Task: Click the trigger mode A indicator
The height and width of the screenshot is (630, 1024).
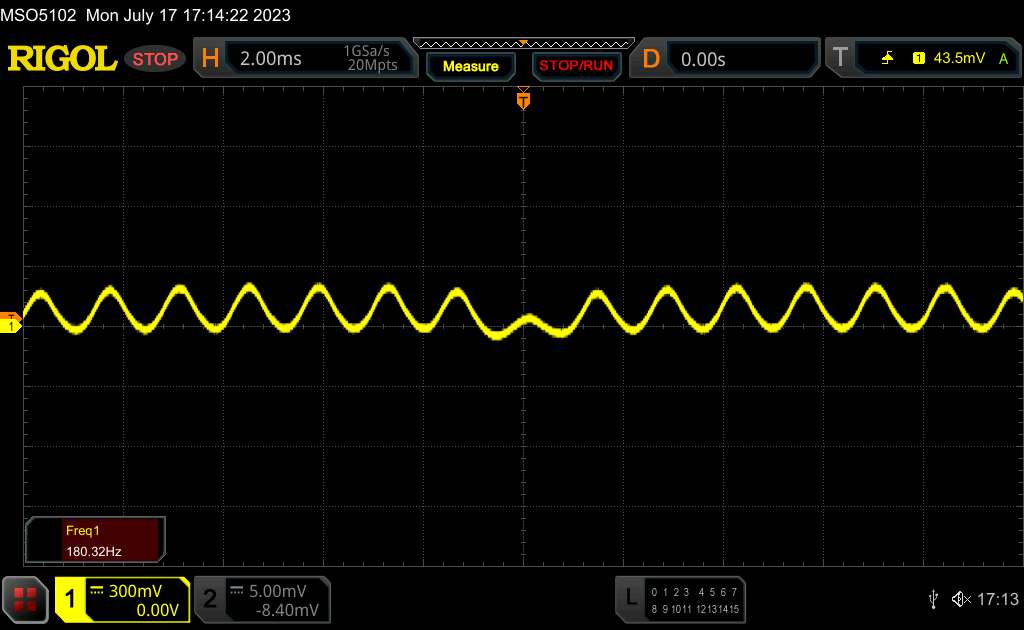Action: pyautogui.click(x=1003, y=59)
